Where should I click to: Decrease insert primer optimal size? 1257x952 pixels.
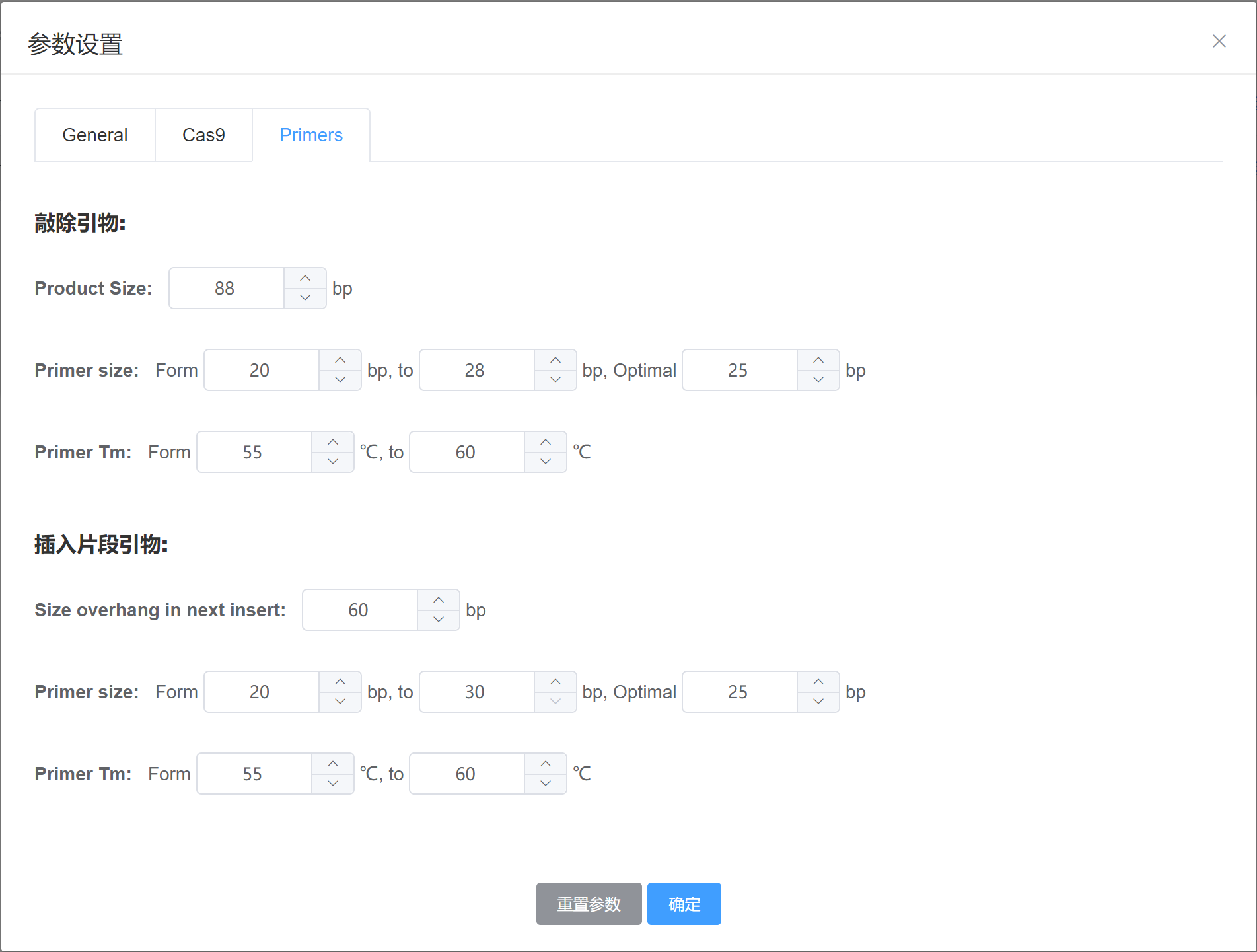[x=818, y=702]
